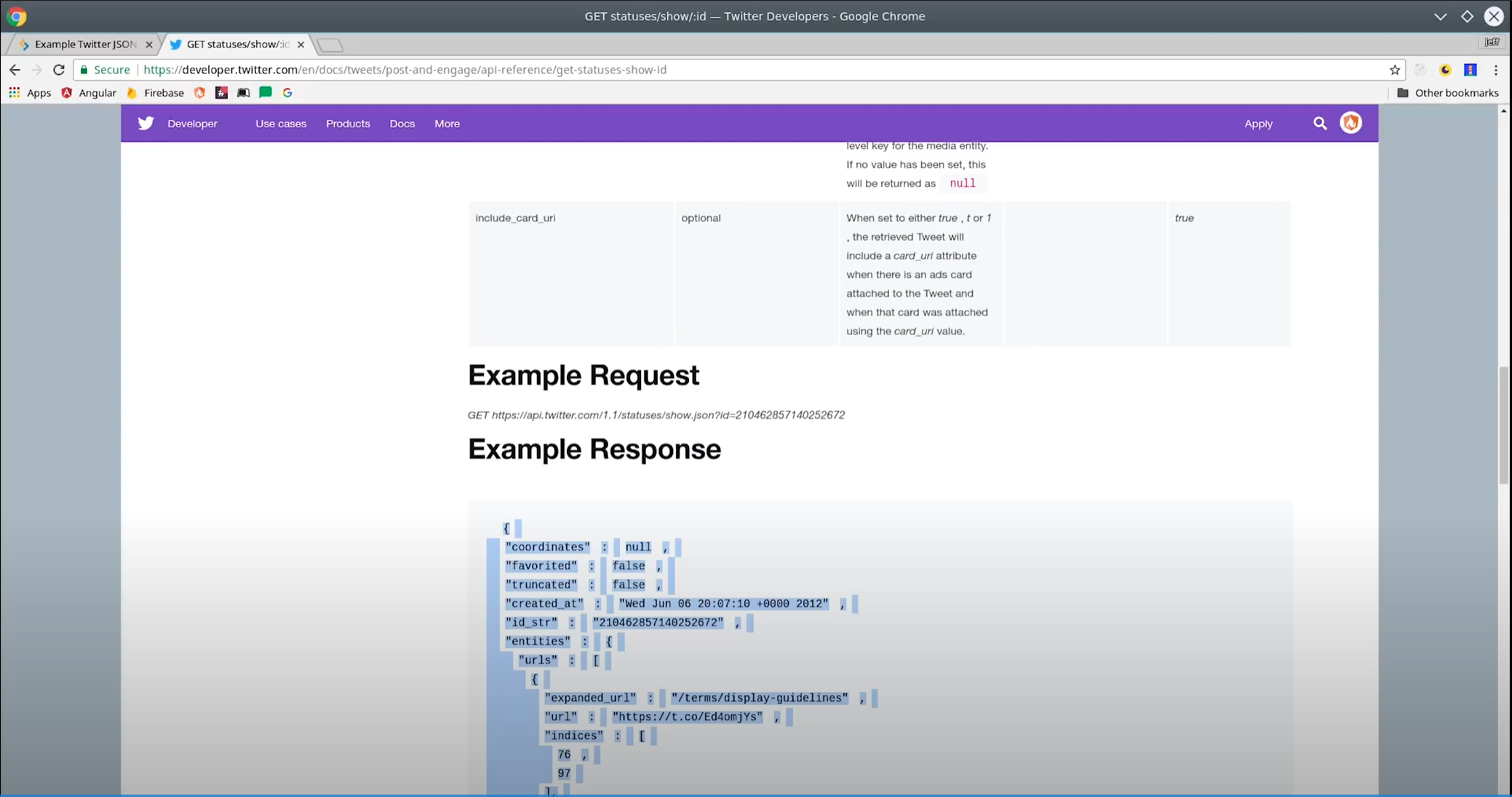This screenshot has height=797, width=1512.
Task: Click the Apply link in header
Action: (1258, 124)
